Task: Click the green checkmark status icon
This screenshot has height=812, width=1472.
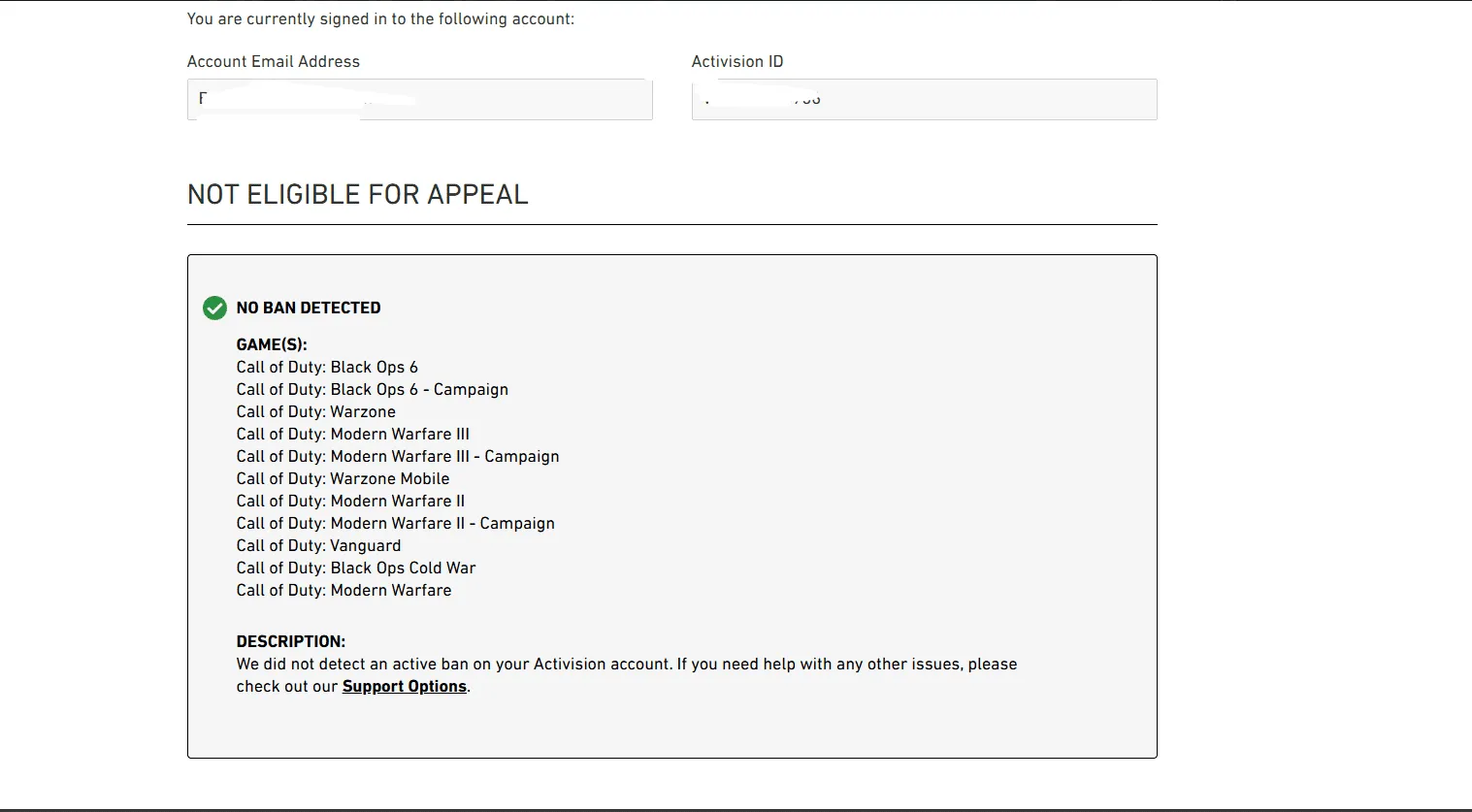Action: (x=214, y=308)
